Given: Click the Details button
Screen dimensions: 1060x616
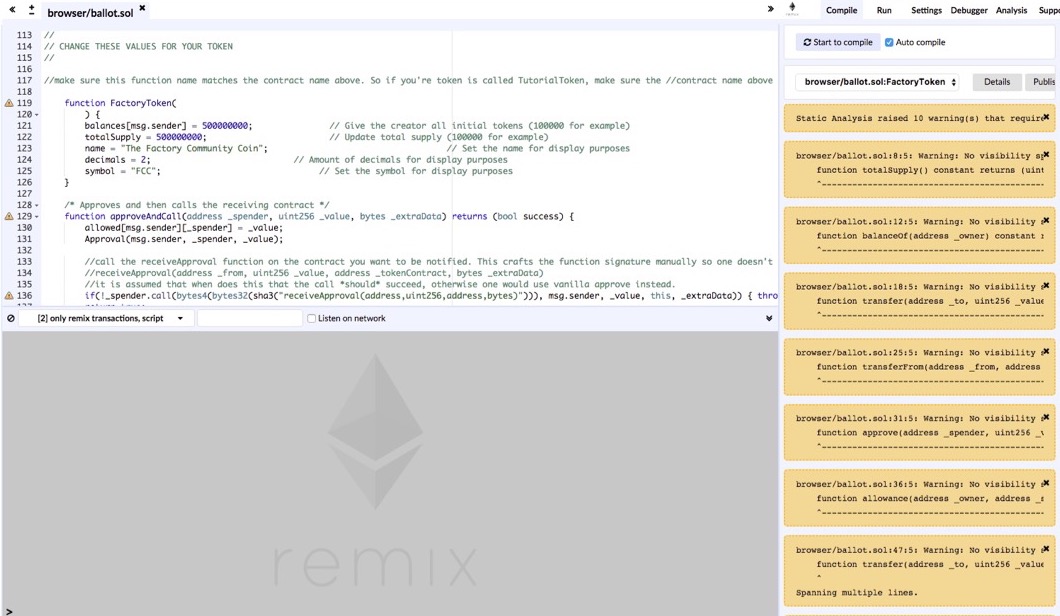Looking at the screenshot, I should (996, 82).
